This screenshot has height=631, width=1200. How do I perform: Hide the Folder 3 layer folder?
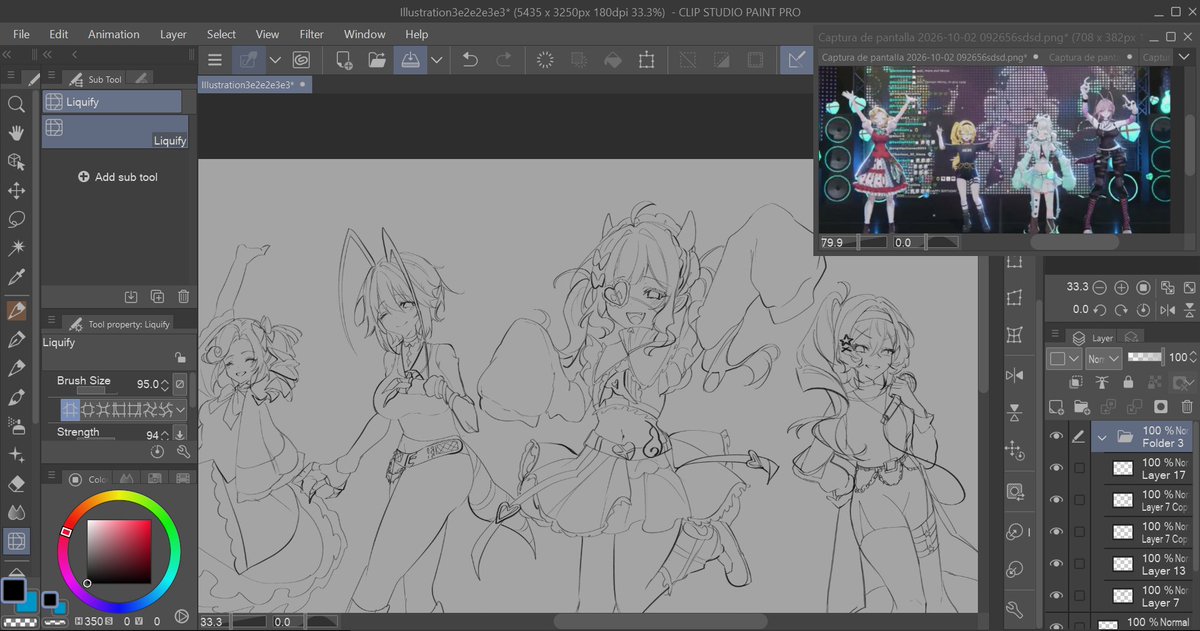(x=1056, y=437)
